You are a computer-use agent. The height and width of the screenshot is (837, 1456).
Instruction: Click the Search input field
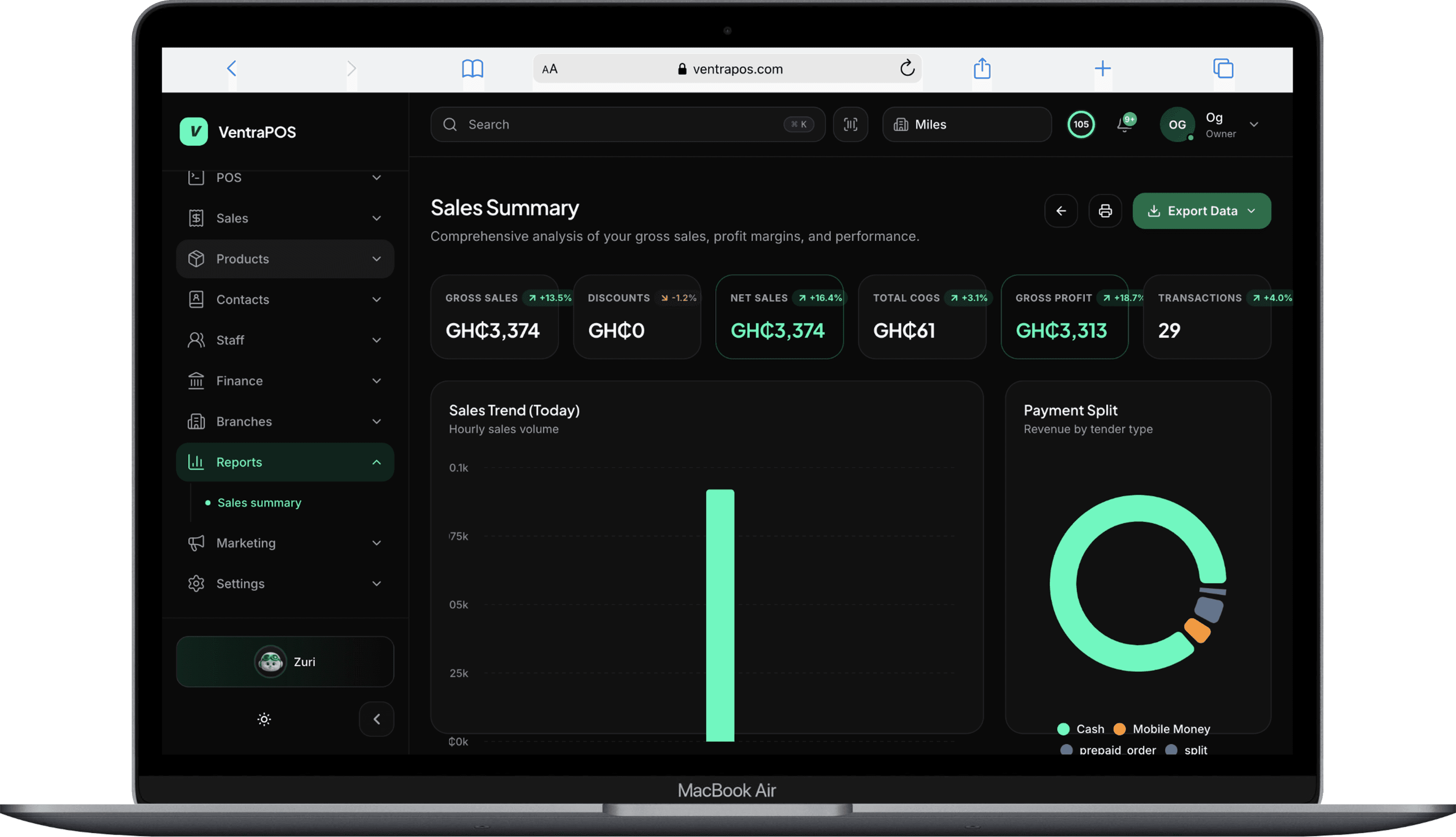click(627, 124)
